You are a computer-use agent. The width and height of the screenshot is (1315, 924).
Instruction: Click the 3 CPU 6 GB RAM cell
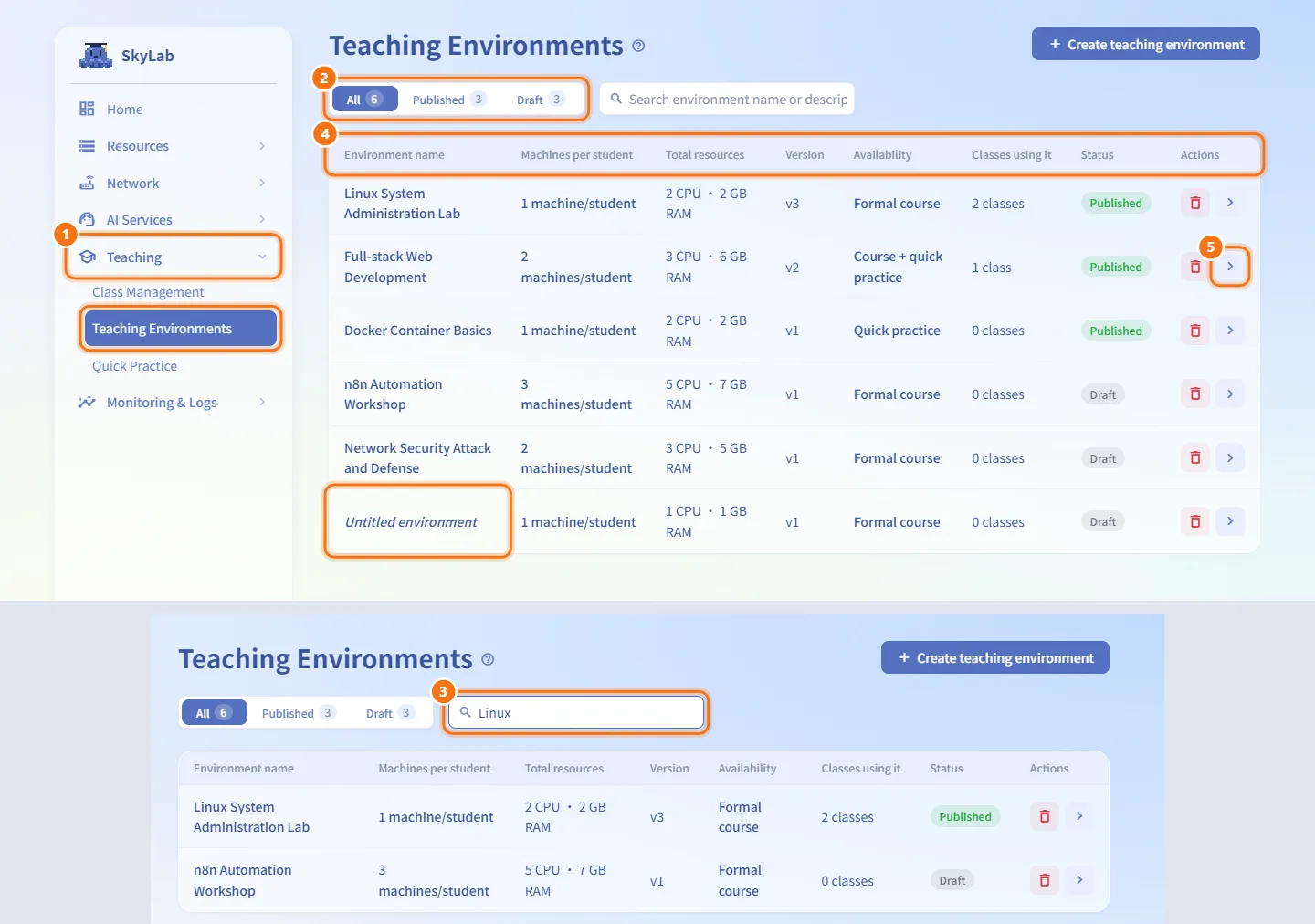[706, 267]
